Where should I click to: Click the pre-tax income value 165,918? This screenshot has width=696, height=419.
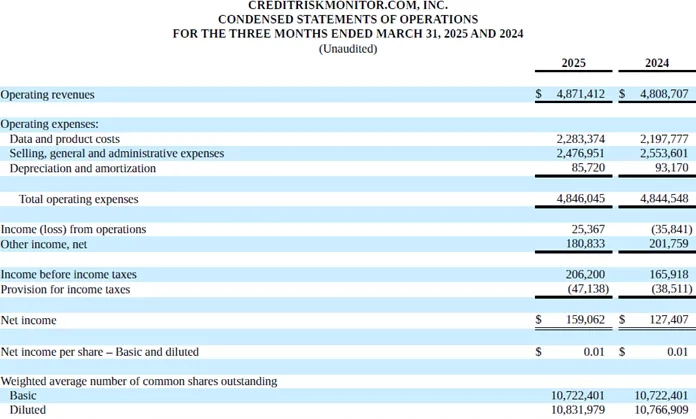(x=669, y=274)
